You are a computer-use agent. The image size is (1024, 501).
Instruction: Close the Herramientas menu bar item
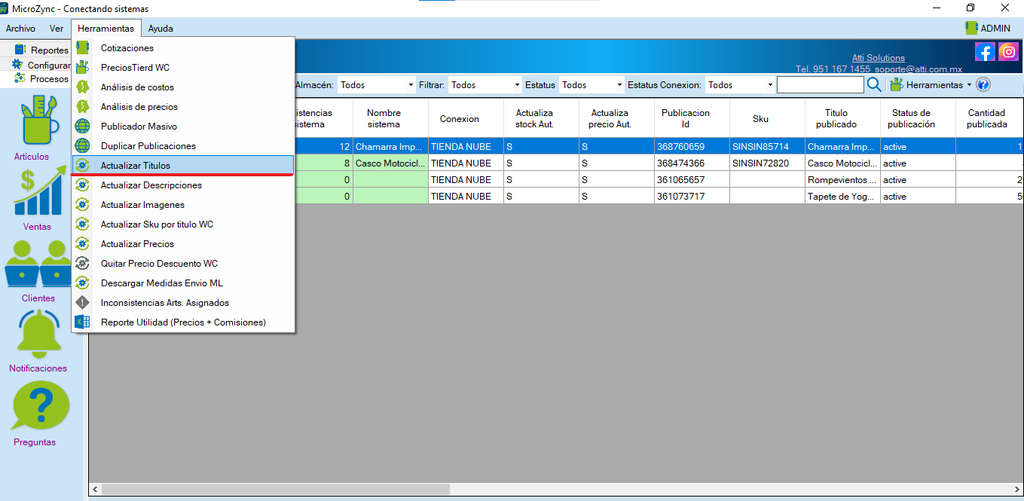point(106,28)
